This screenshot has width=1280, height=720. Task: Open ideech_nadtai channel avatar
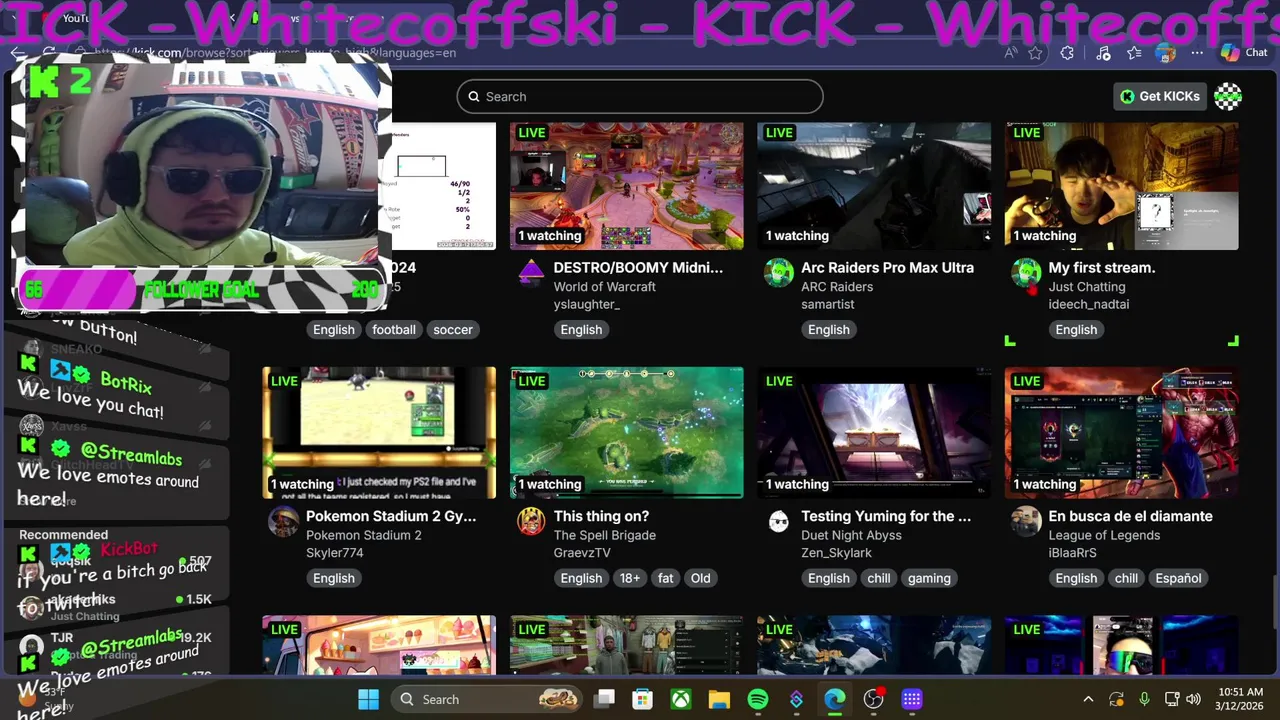(1026, 272)
